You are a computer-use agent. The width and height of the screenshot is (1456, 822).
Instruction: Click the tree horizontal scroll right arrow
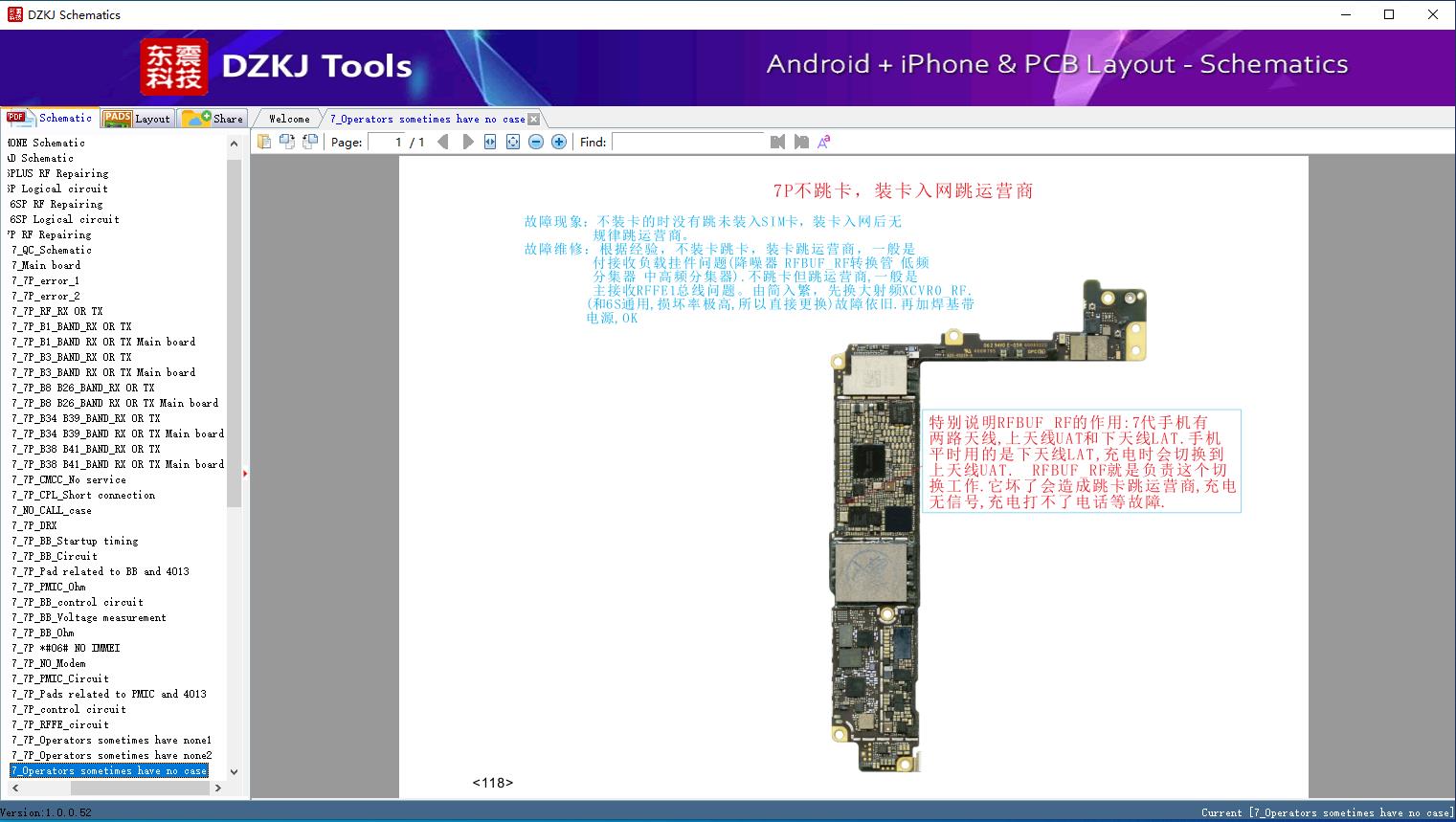(x=218, y=788)
